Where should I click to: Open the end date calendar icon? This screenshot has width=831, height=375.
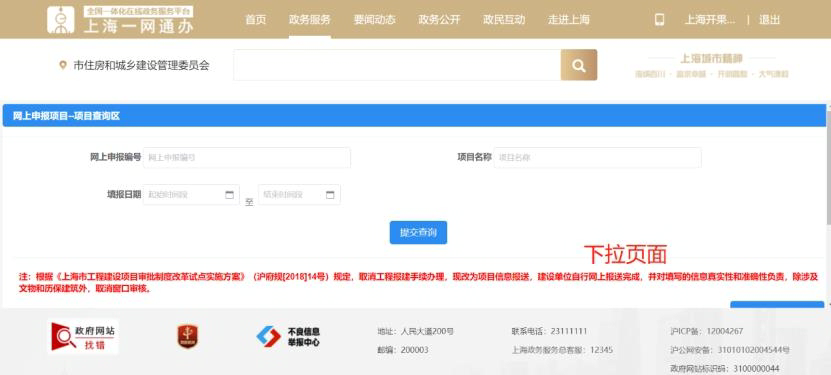[x=330, y=195]
